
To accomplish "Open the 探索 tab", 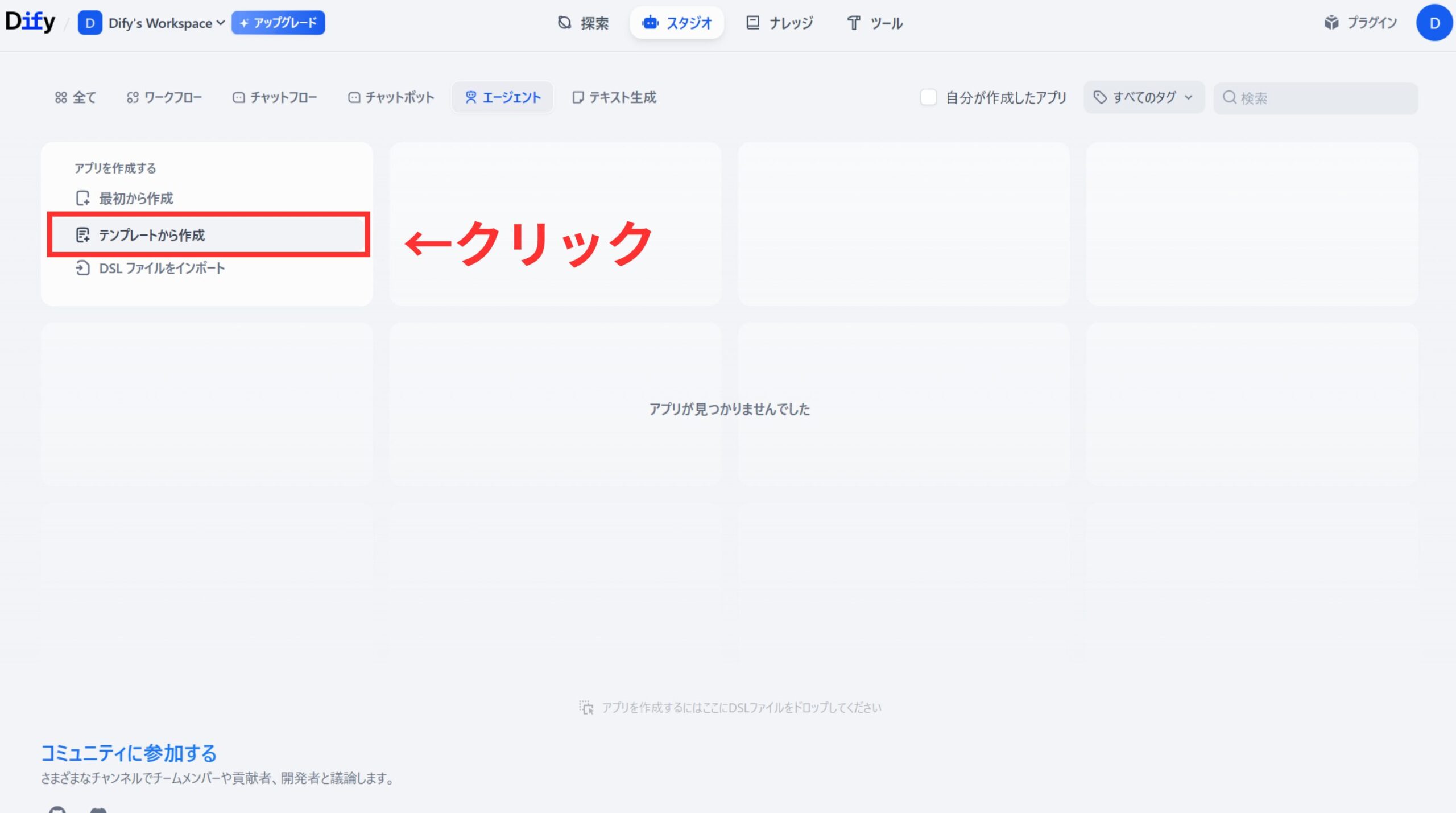I will coord(583,23).
